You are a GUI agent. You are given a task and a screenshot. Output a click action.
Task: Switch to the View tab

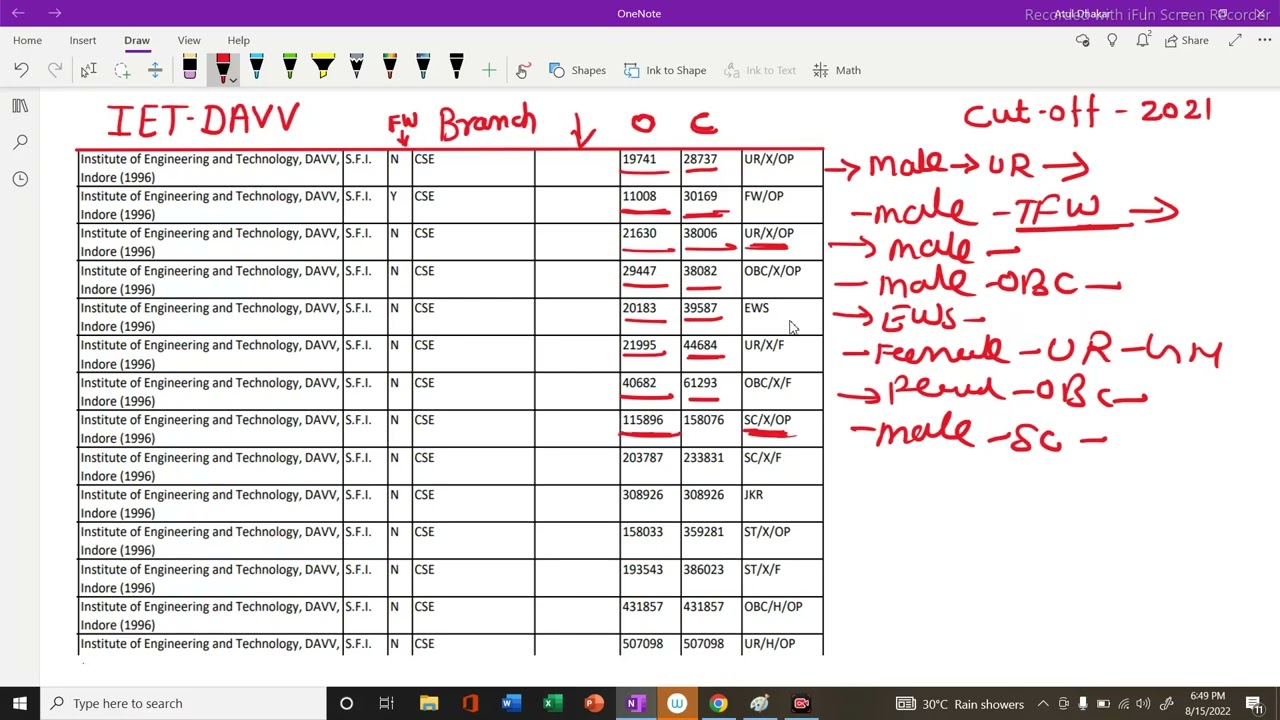[x=189, y=40]
